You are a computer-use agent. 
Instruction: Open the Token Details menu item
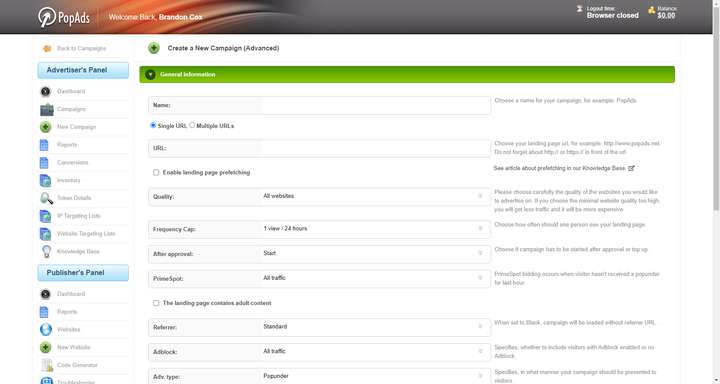tap(74, 198)
